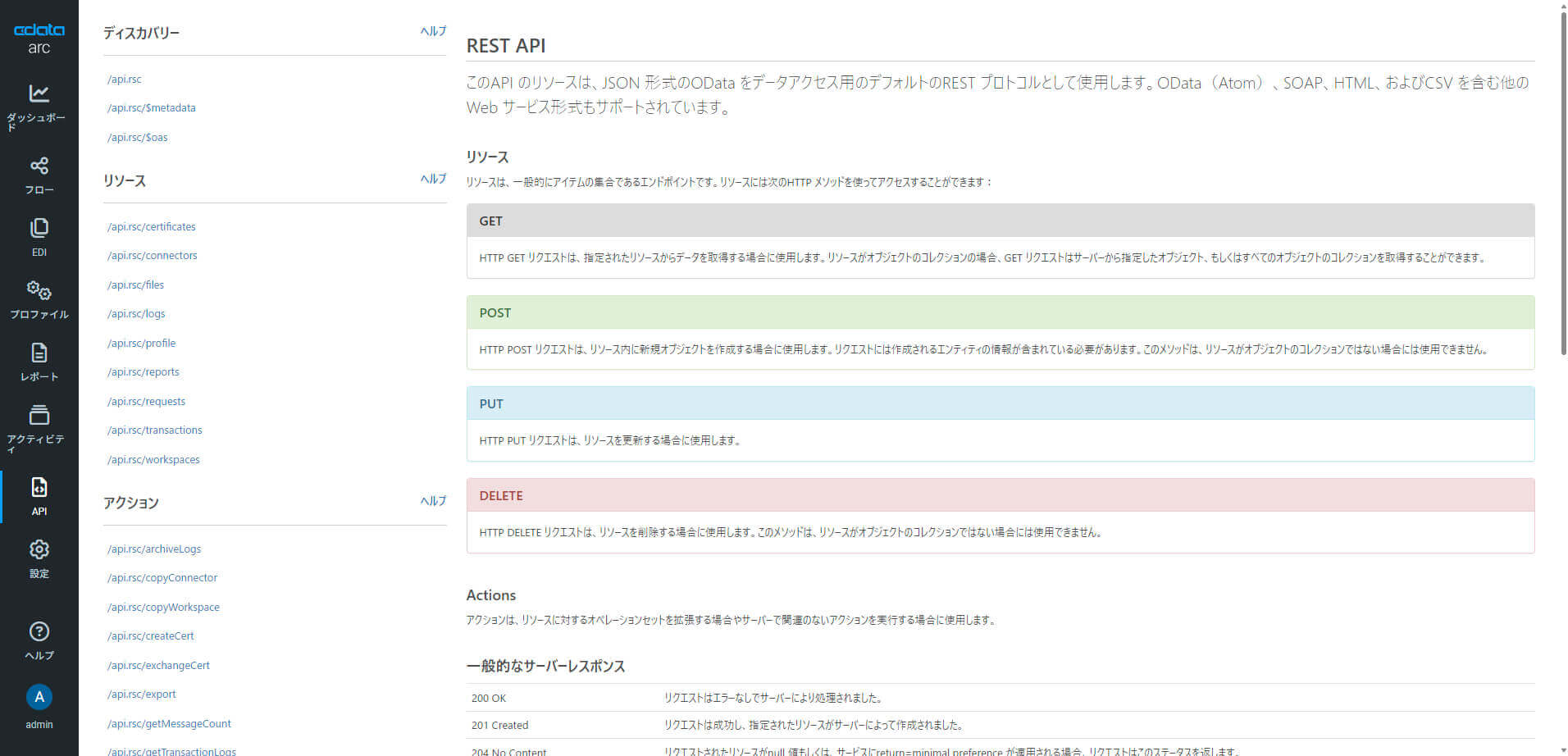This screenshot has height=756, width=1568.
Task: Open /api.rsc/connectors resource
Action: point(152,256)
